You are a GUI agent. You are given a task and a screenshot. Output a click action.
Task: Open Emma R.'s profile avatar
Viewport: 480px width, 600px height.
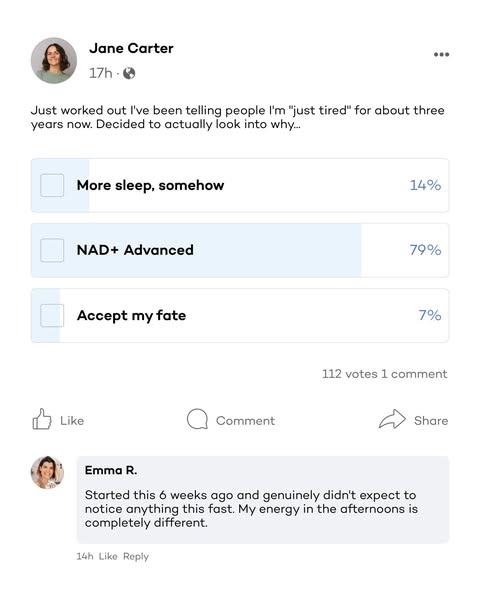tap(47, 472)
